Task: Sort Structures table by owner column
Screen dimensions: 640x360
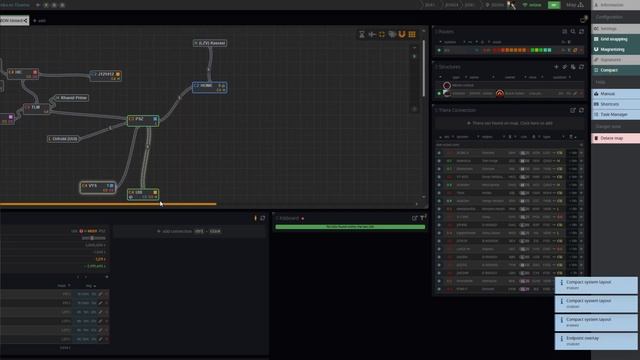Action: 510,77
